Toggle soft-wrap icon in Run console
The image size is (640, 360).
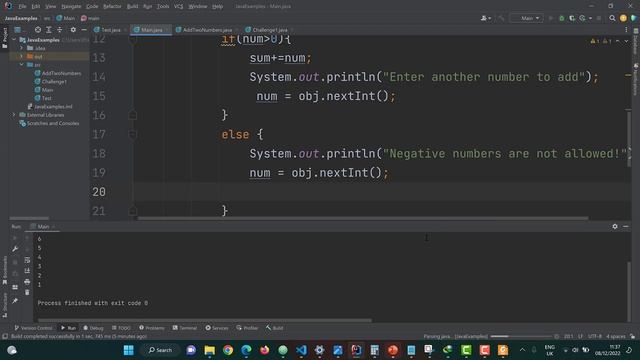point(27,260)
